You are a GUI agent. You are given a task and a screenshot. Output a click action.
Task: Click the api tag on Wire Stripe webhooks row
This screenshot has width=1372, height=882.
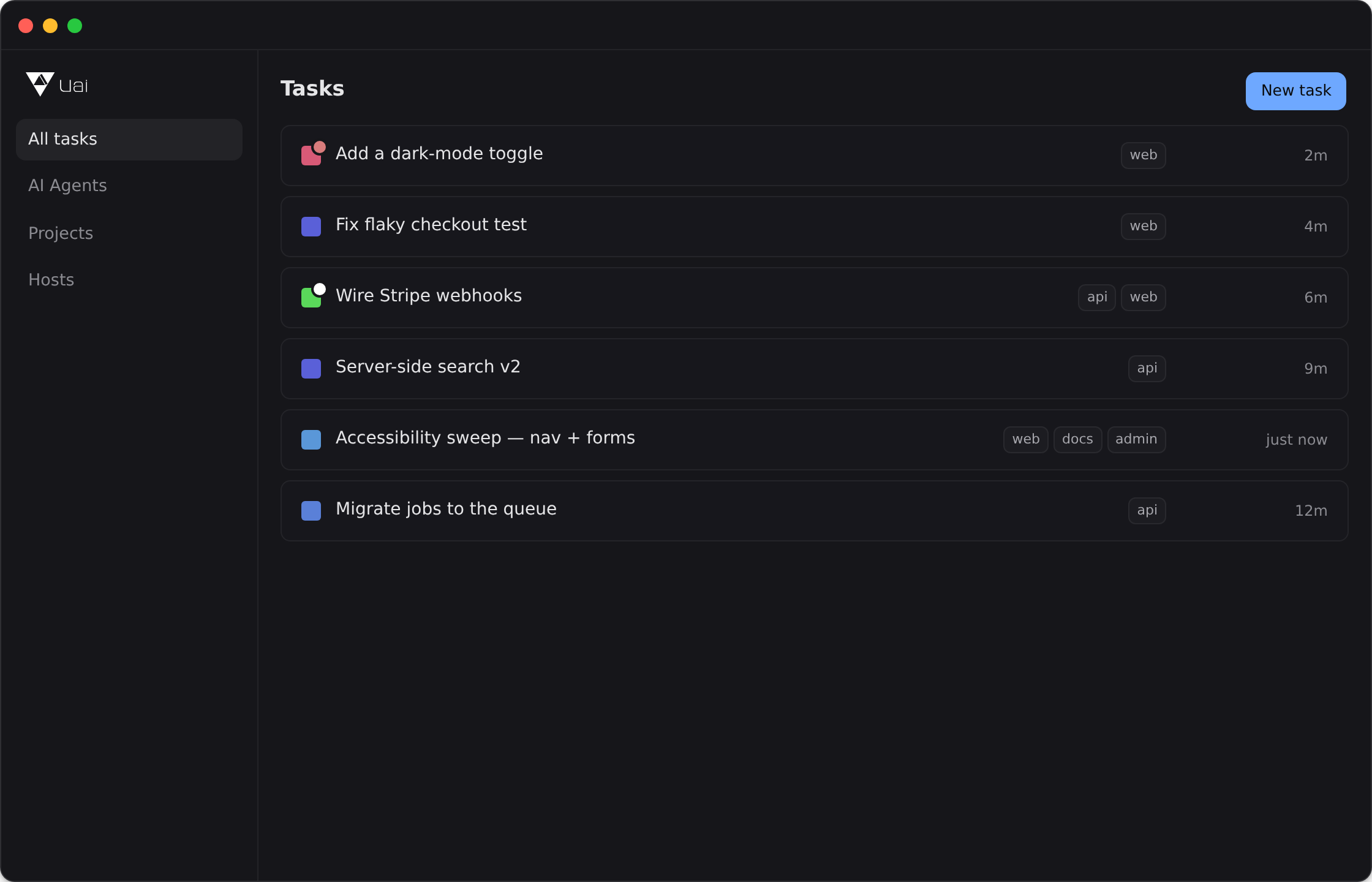(x=1097, y=298)
